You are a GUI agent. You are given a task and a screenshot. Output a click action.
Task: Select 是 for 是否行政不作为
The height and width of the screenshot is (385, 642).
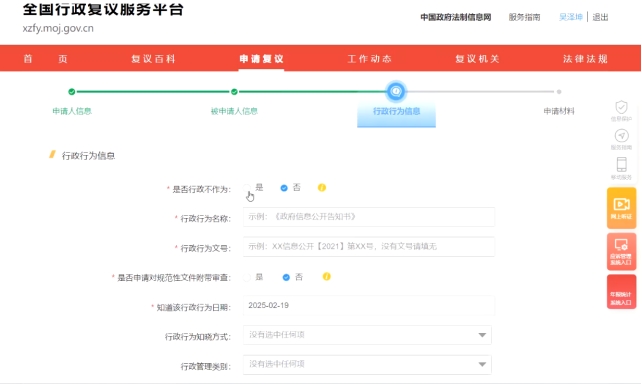click(x=246, y=188)
